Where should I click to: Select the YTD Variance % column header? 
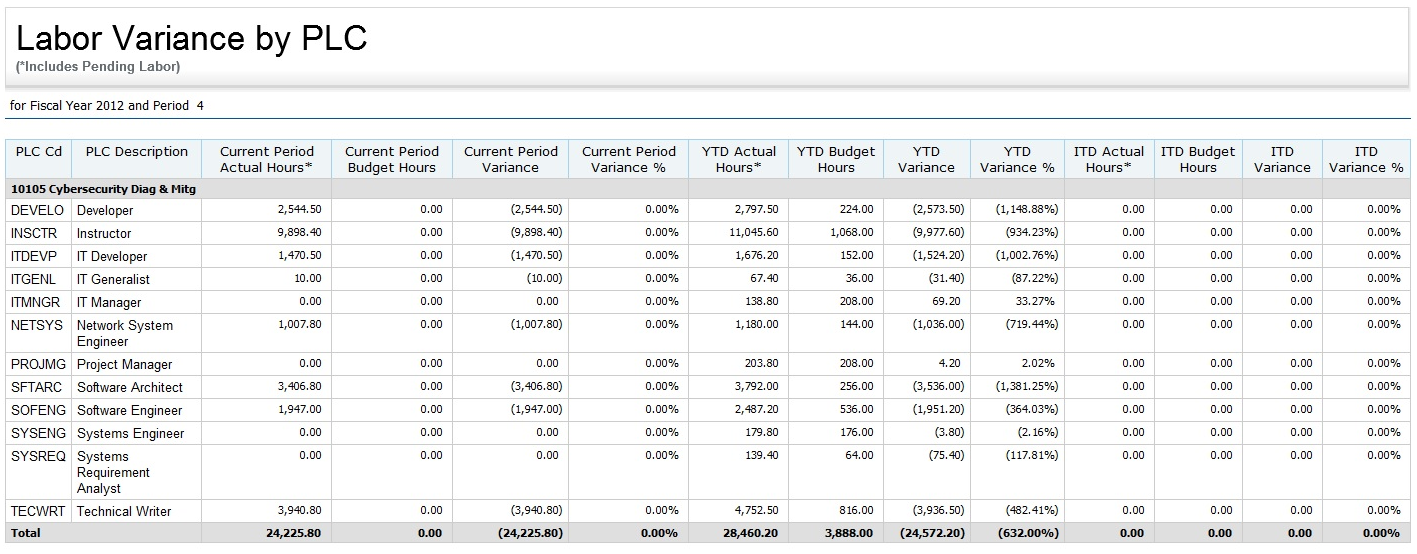1017,160
